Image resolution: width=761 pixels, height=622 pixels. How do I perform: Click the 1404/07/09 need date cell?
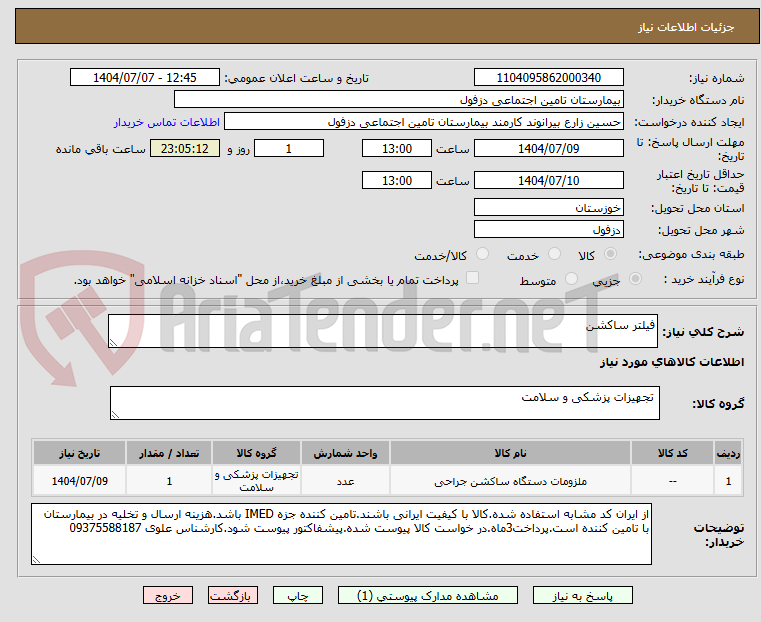79,481
